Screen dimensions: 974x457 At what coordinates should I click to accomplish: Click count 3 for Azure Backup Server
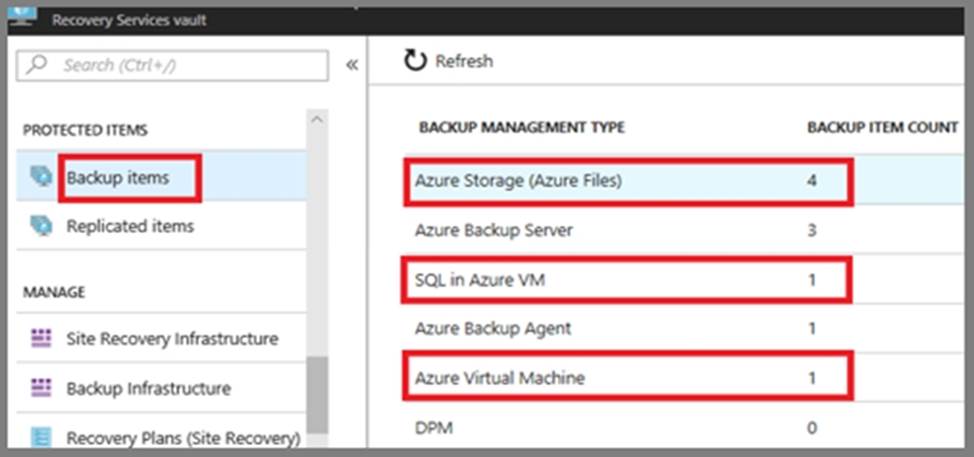[812, 231]
